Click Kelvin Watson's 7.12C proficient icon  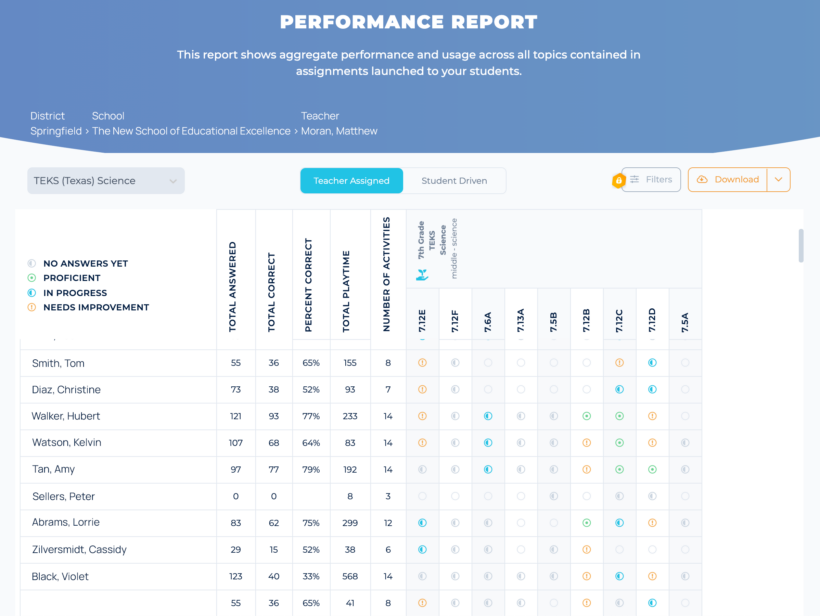click(619, 442)
